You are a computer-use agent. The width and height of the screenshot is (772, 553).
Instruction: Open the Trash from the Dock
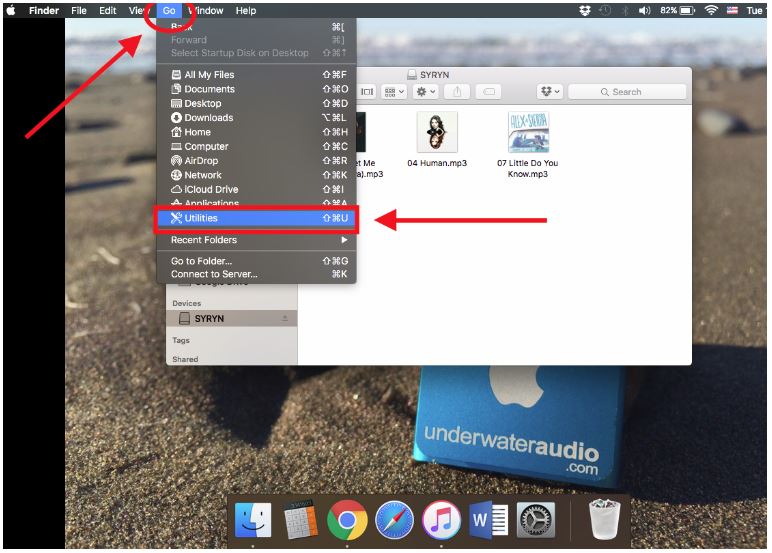(x=605, y=519)
